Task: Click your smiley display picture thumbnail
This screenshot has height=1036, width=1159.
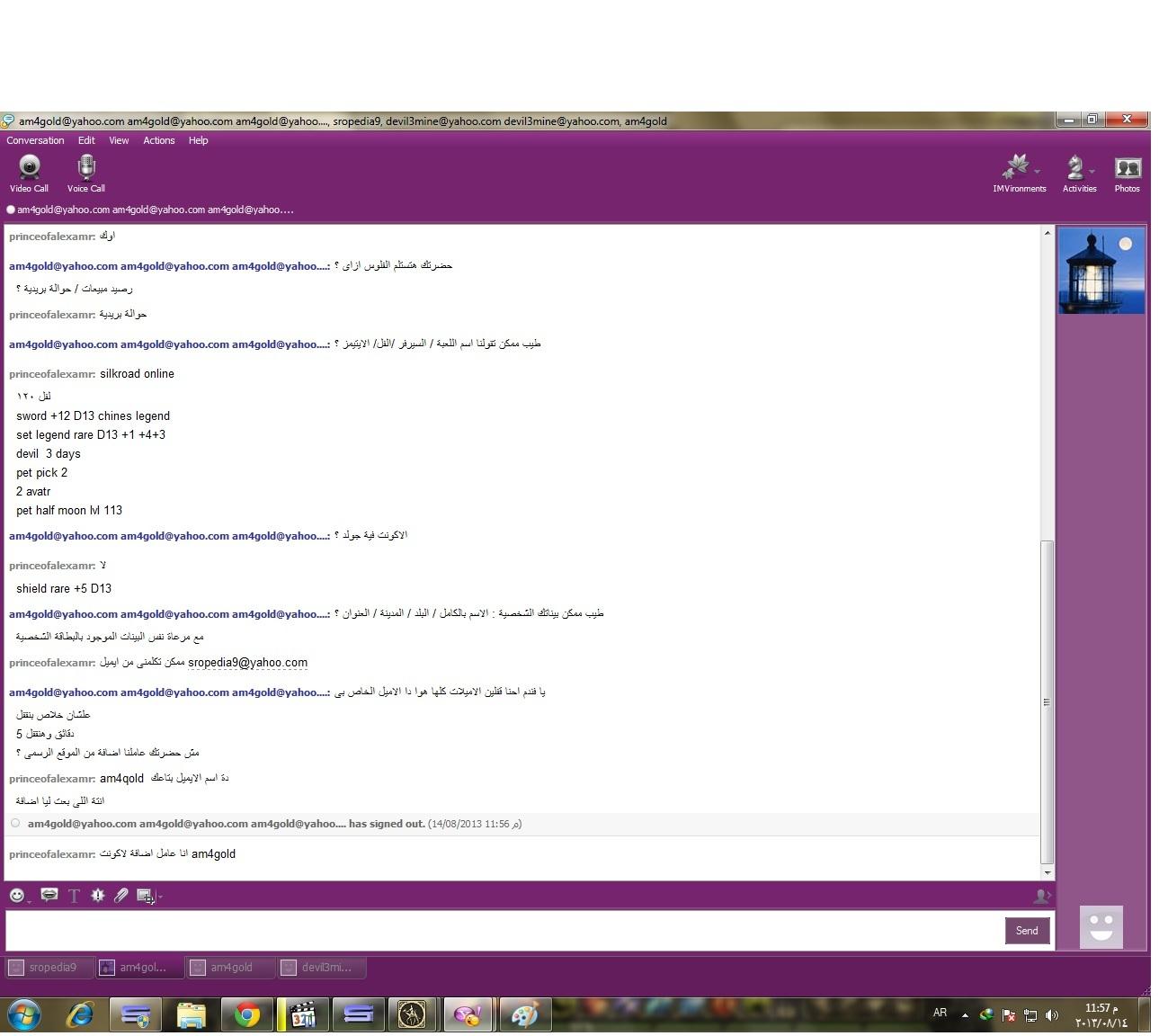Action: click(x=1101, y=926)
